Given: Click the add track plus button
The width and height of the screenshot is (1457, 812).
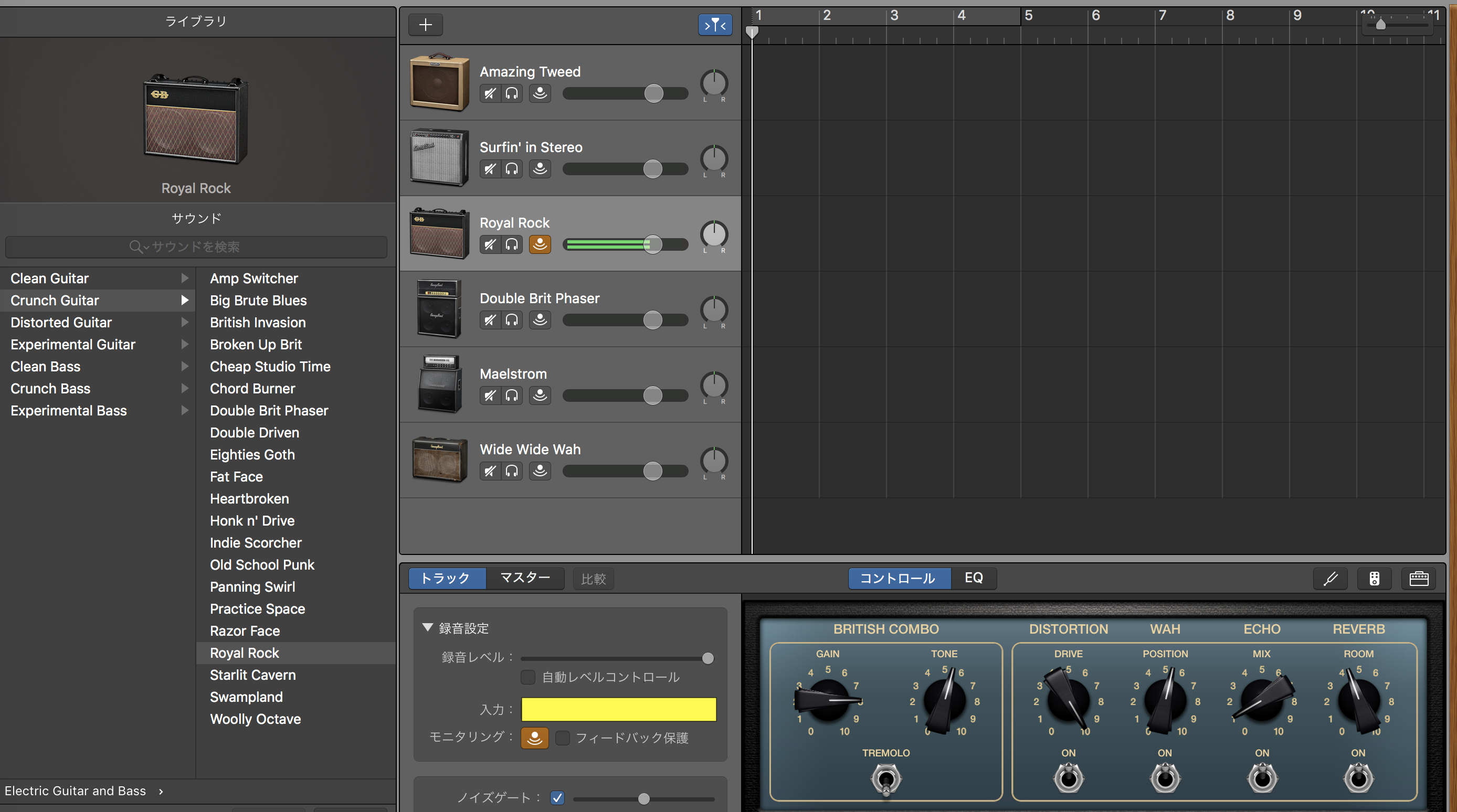Looking at the screenshot, I should pos(425,24).
